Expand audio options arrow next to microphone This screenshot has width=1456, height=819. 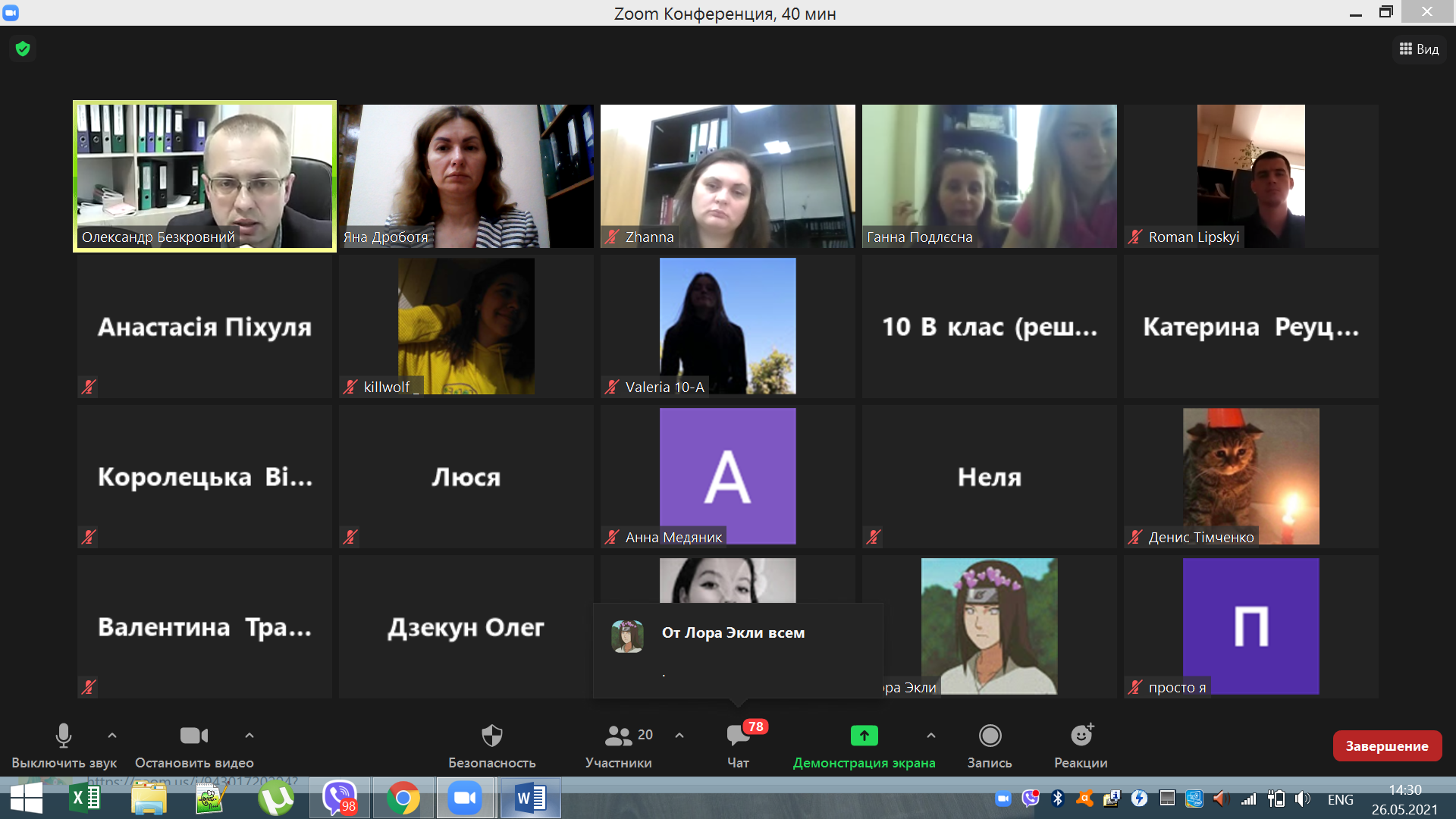pyautogui.click(x=112, y=736)
